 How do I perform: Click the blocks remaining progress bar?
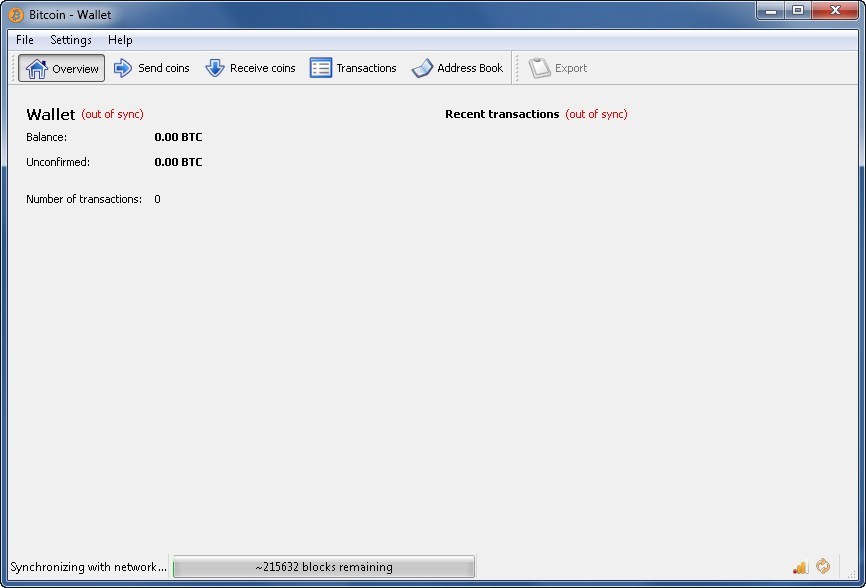(324, 567)
